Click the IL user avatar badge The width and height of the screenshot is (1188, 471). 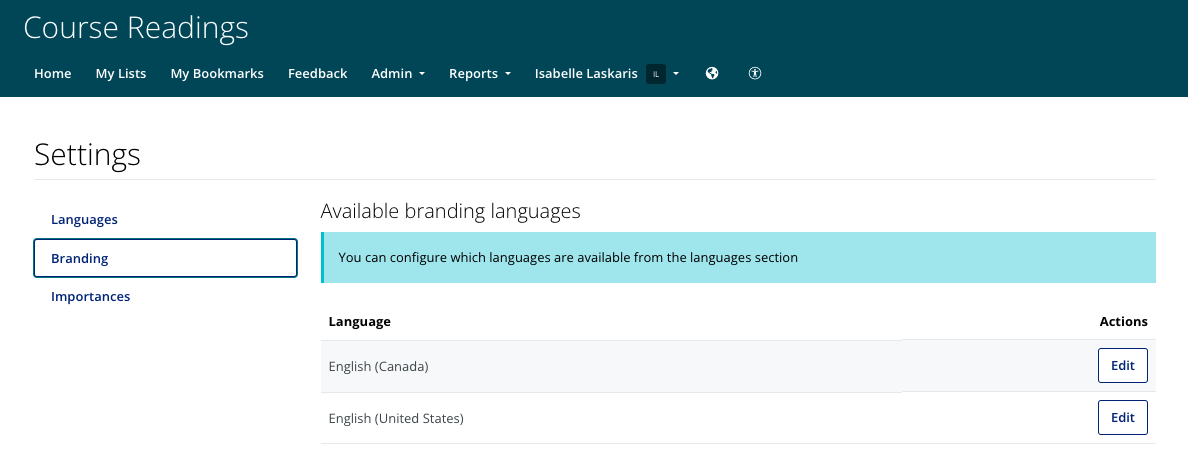[x=656, y=73]
